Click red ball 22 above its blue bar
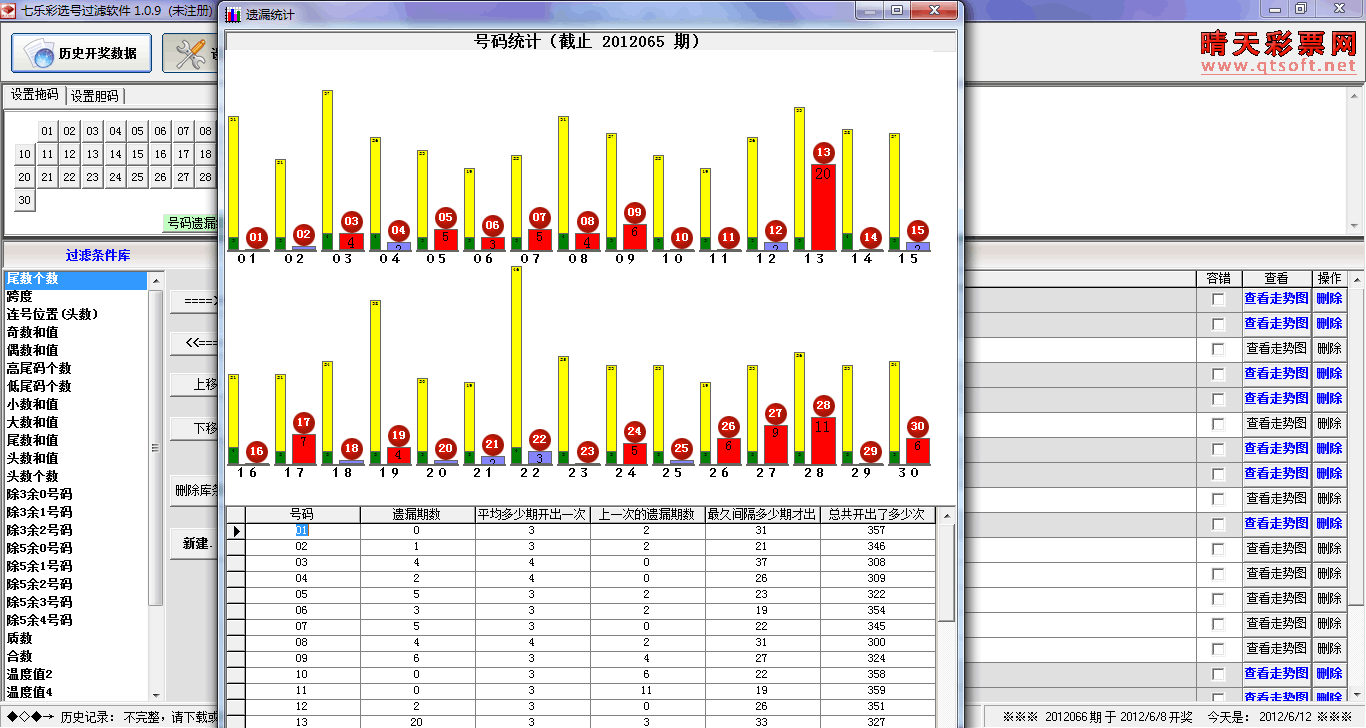 pos(539,439)
